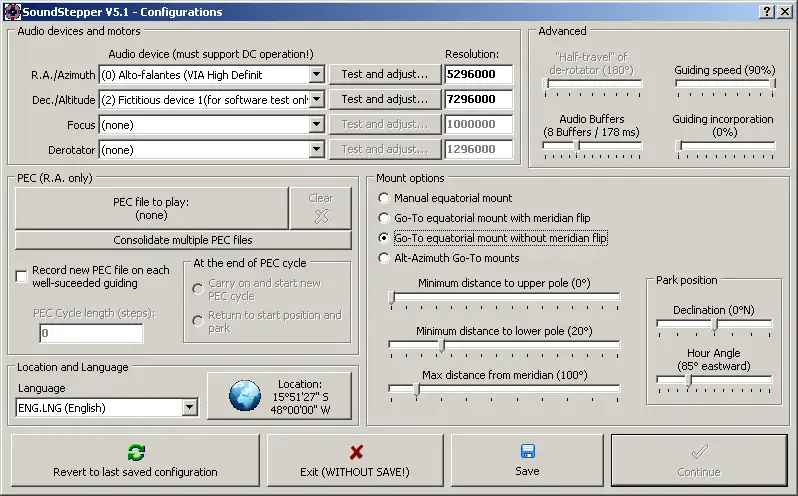The image size is (798, 496).
Task: Click the Park position Hour Angle slider
Action: (x=715, y=382)
